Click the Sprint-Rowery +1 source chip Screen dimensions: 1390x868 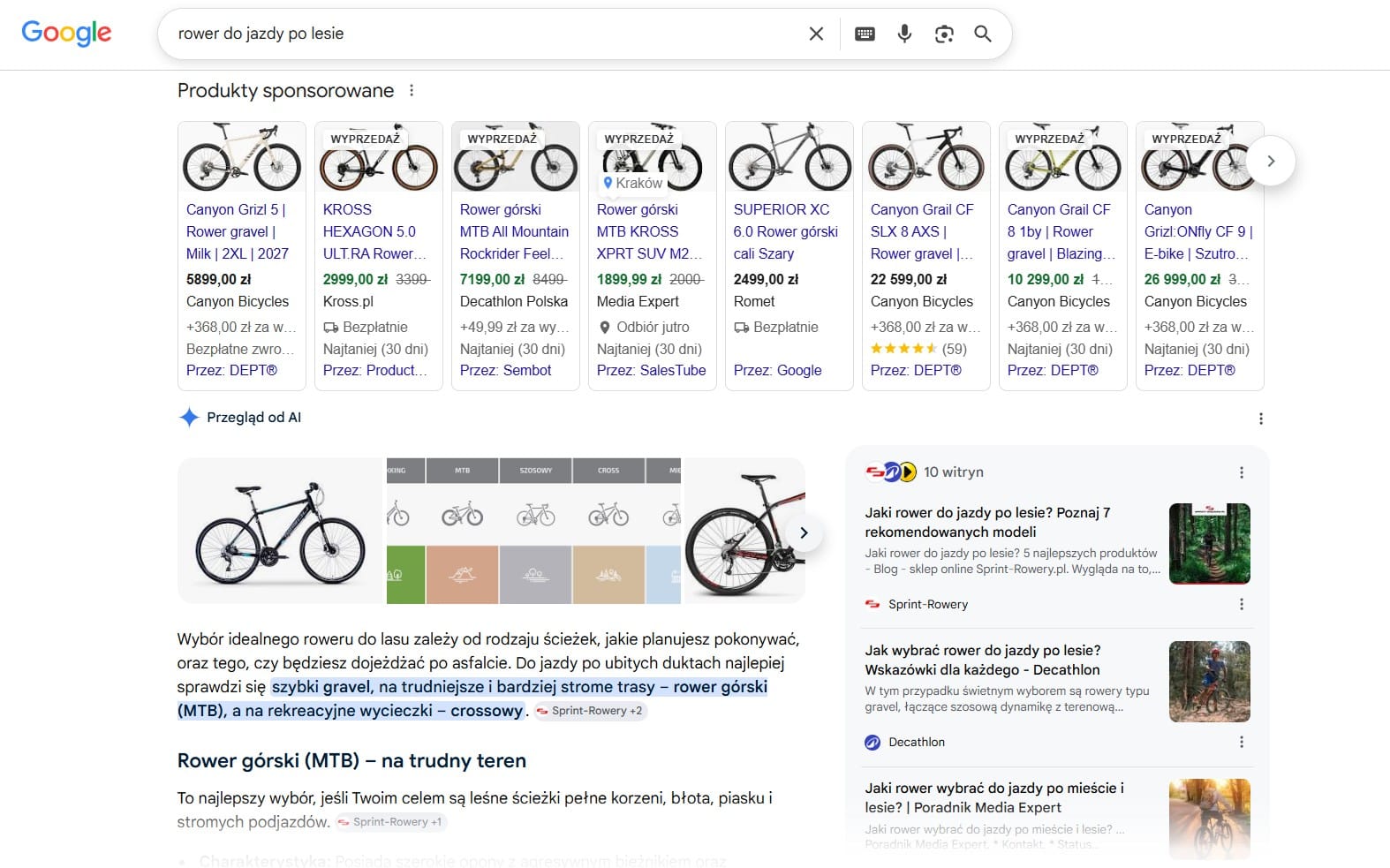click(x=390, y=822)
